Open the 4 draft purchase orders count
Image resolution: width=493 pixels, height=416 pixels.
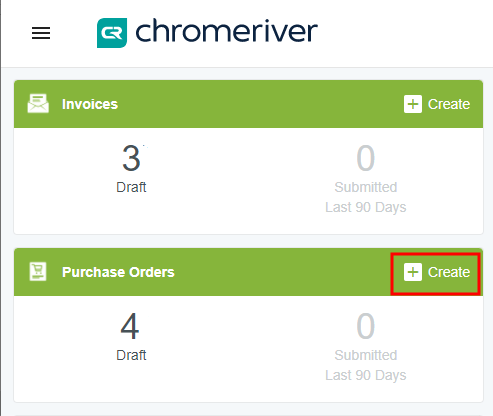130,326
